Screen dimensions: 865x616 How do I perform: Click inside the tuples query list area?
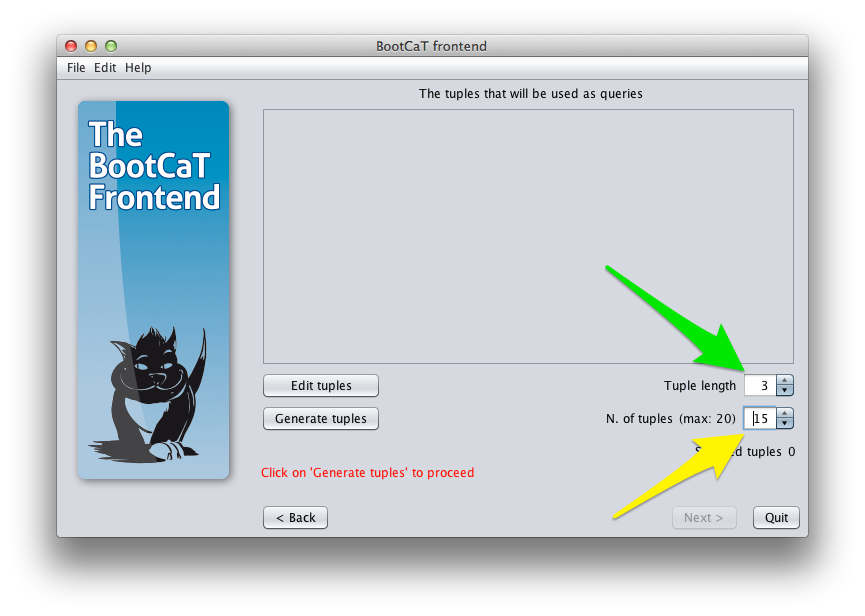(x=528, y=237)
